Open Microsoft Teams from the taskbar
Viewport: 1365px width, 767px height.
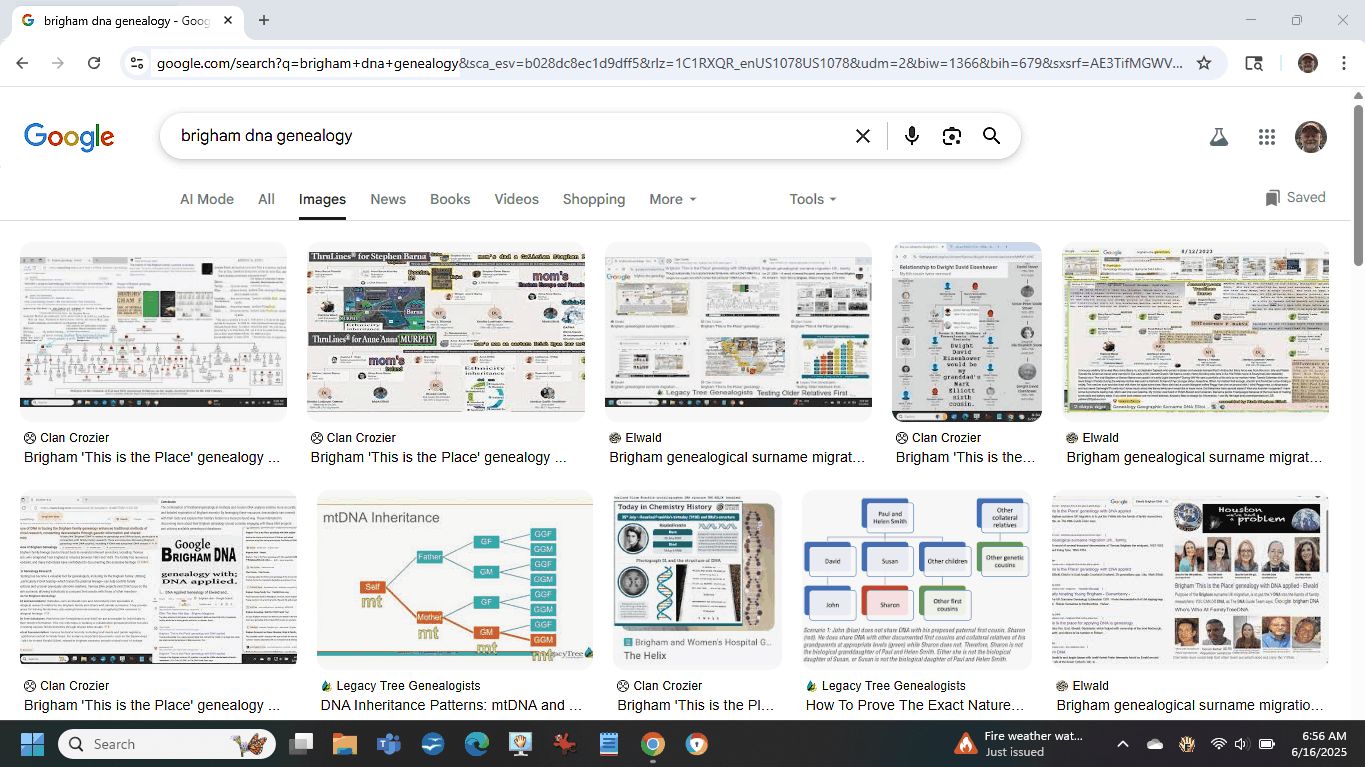[x=389, y=744]
